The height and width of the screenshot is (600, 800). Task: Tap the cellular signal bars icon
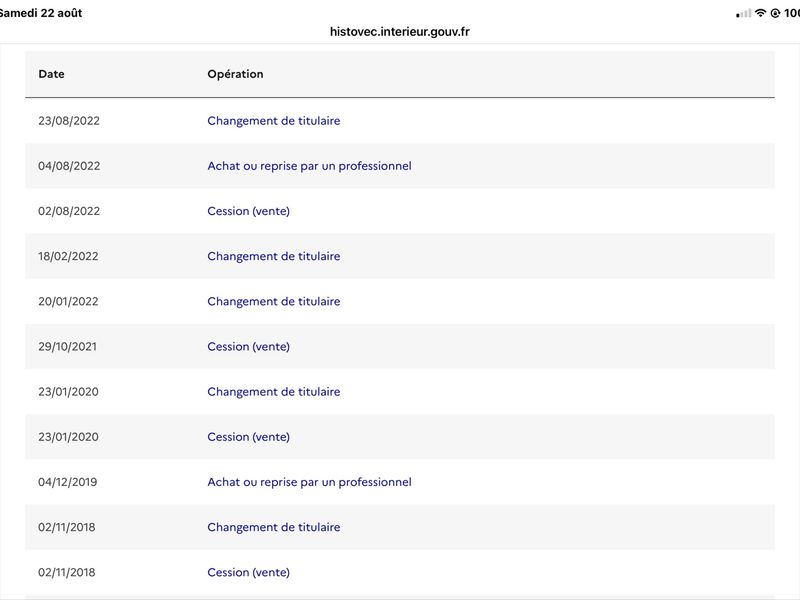pos(743,13)
